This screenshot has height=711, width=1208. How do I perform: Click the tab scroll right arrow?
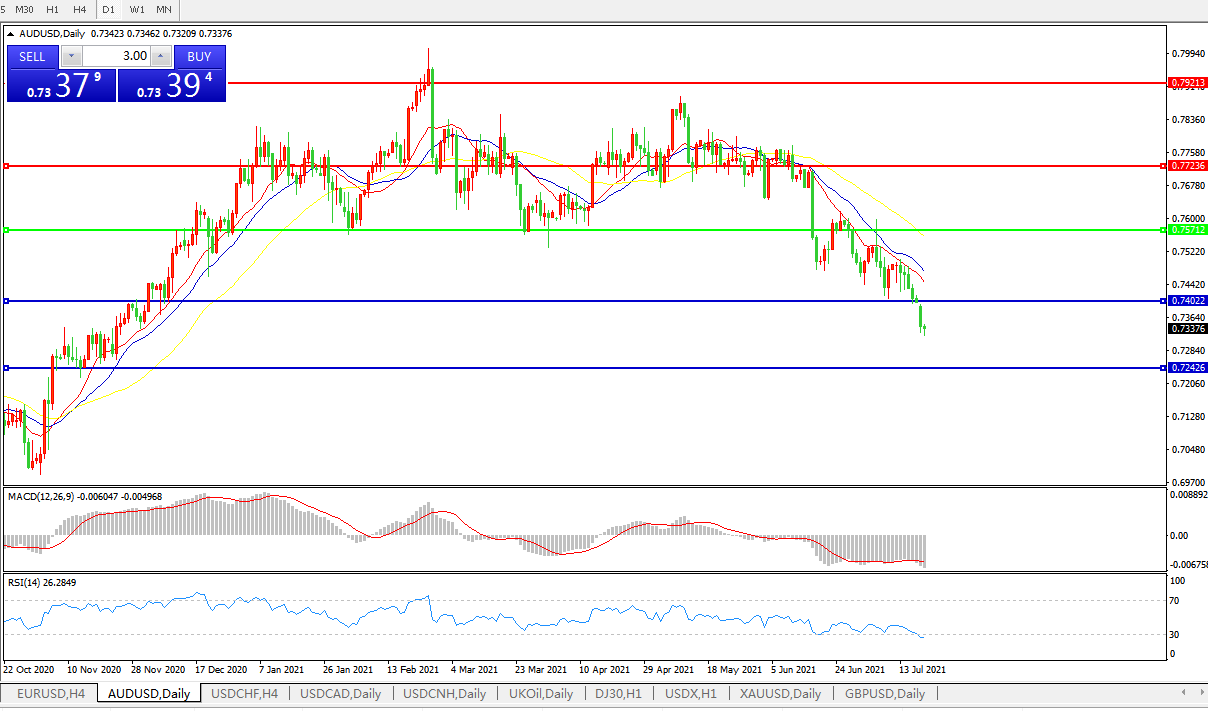(x=1198, y=692)
